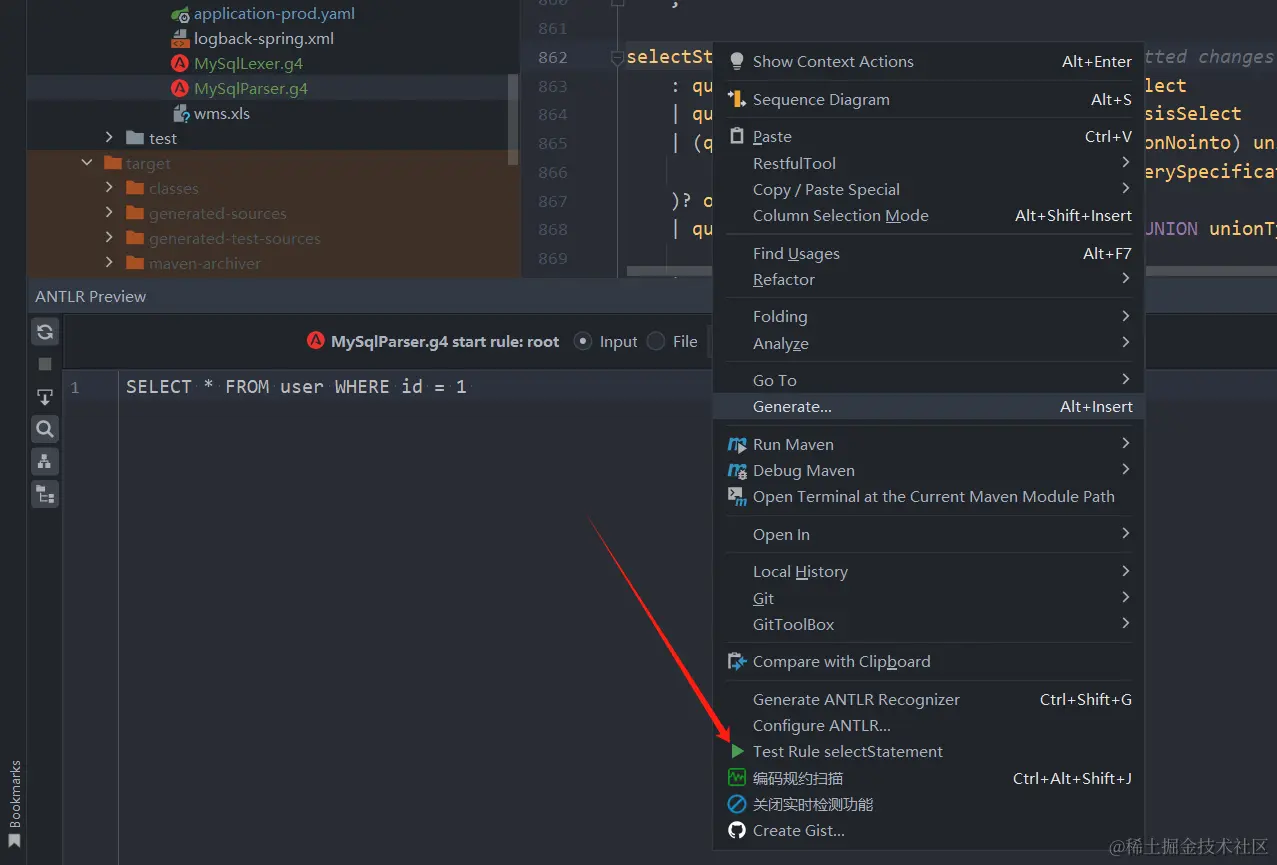Expand the generated-sources folder

[x=110, y=213]
